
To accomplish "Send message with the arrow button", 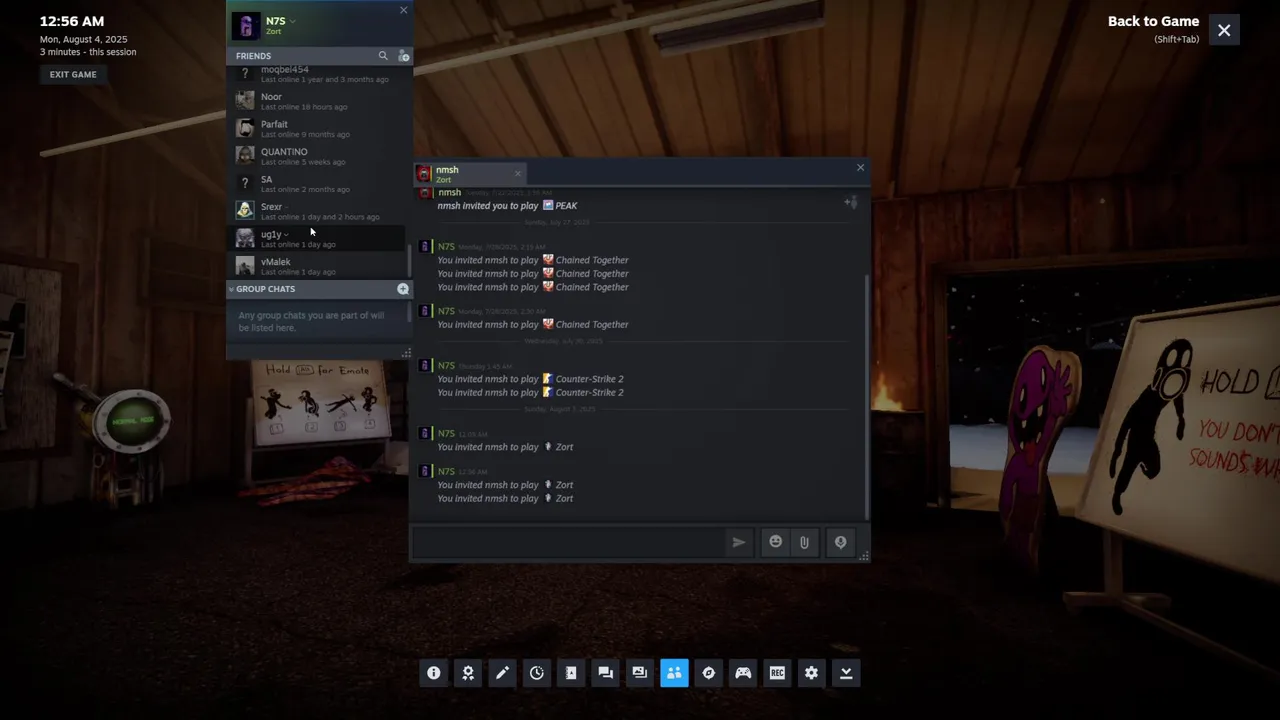I will tap(738, 542).
